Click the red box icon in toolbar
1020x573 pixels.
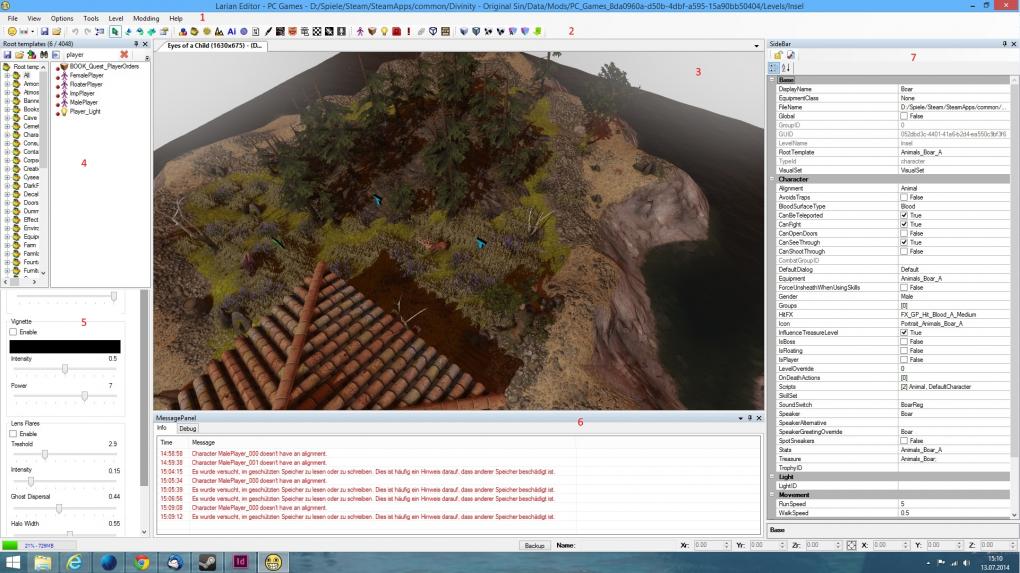point(396,31)
